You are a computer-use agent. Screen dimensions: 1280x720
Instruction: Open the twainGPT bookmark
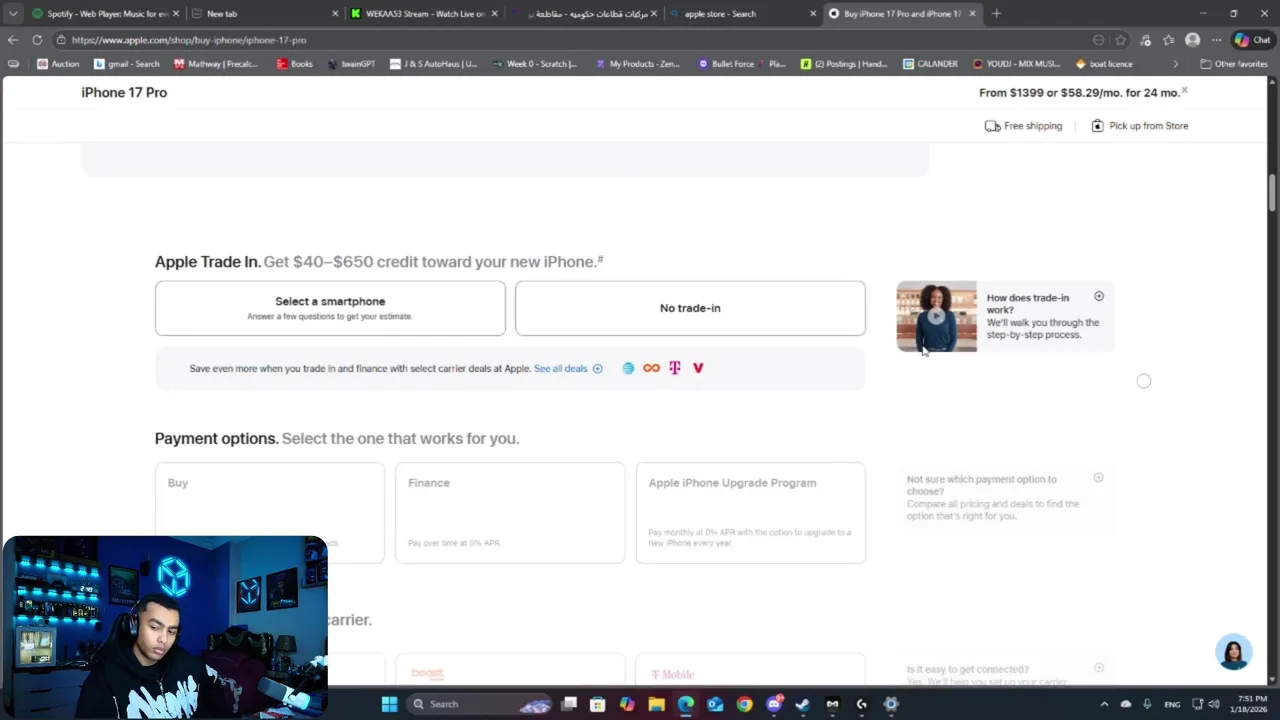(351, 64)
